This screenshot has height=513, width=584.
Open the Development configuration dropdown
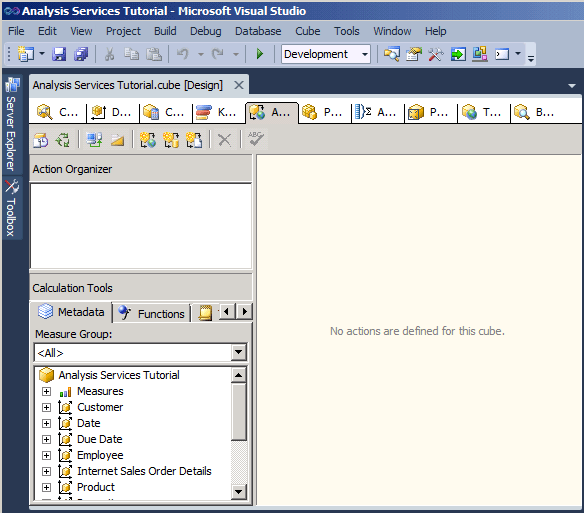(x=365, y=54)
